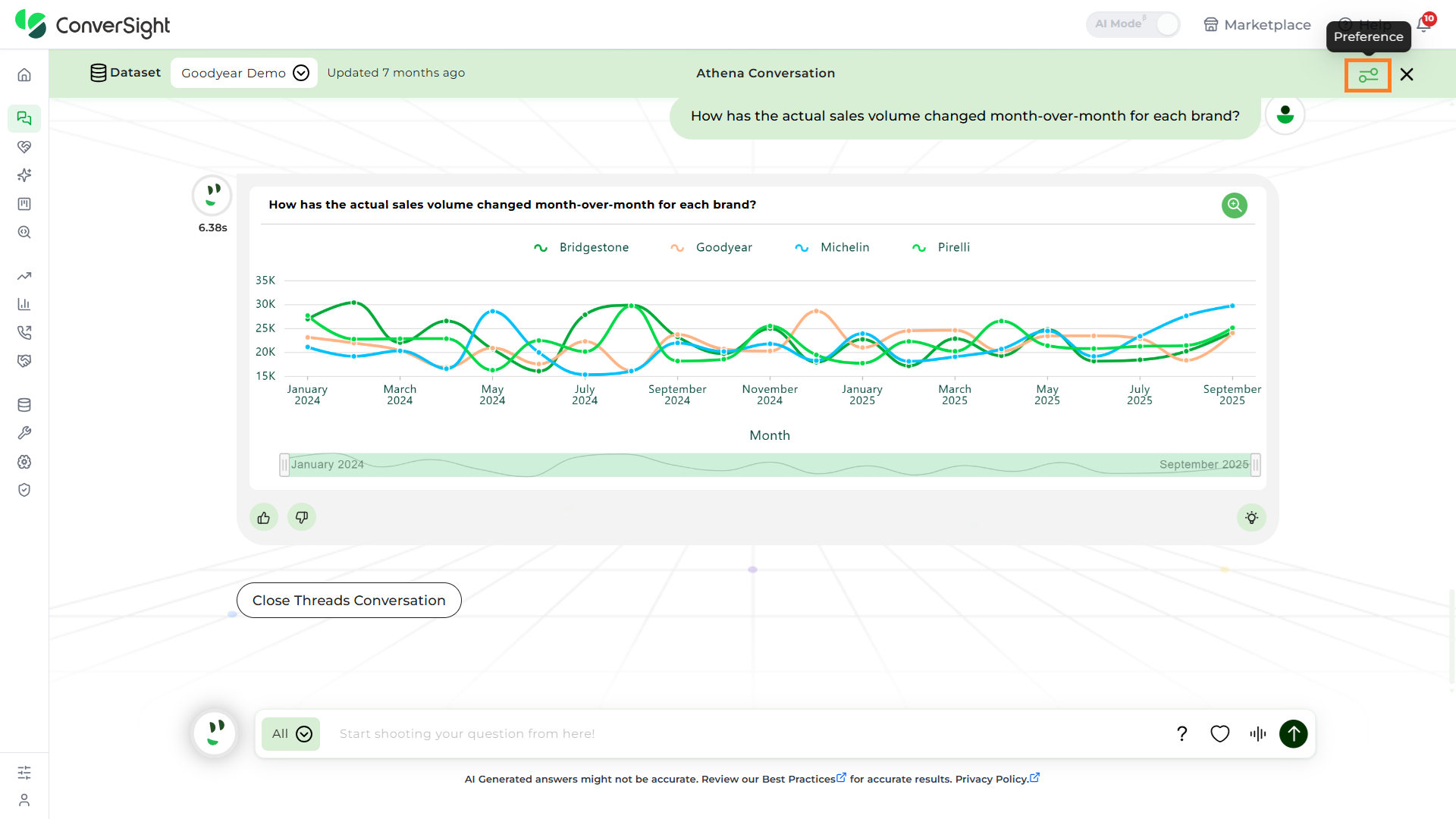Image resolution: width=1456 pixels, height=819 pixels.
Task: Click left handle of month range slider
Action: pyautogui.click(x=284, y=464)
